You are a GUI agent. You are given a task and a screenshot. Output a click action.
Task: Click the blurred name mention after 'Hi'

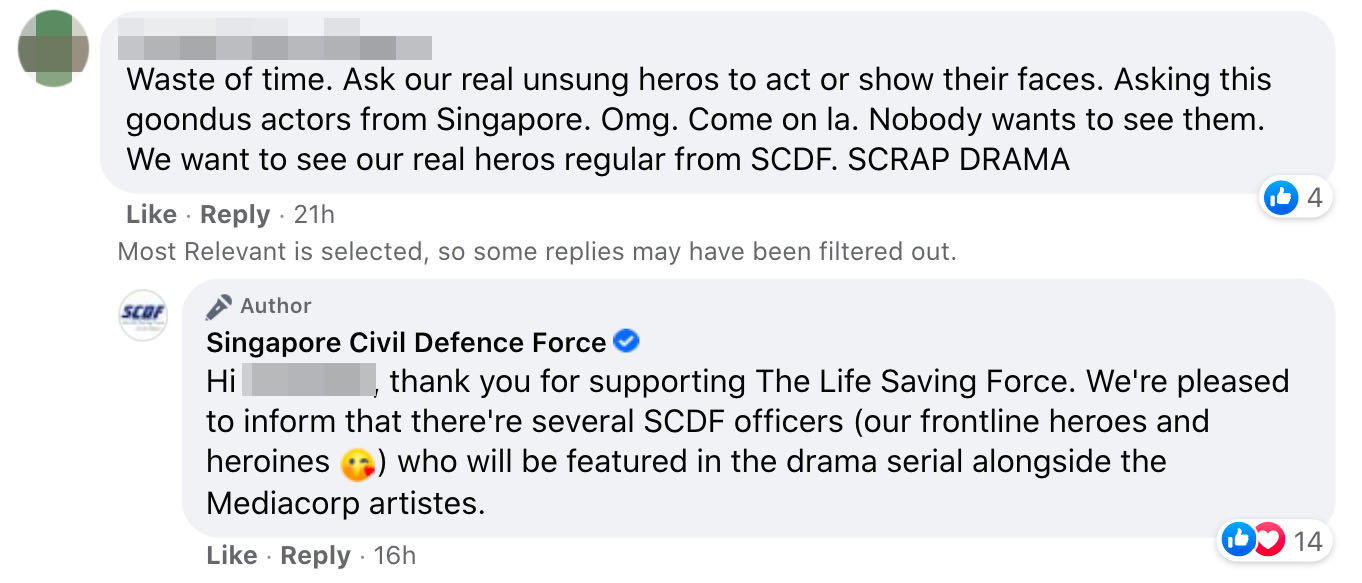(309, 381)
